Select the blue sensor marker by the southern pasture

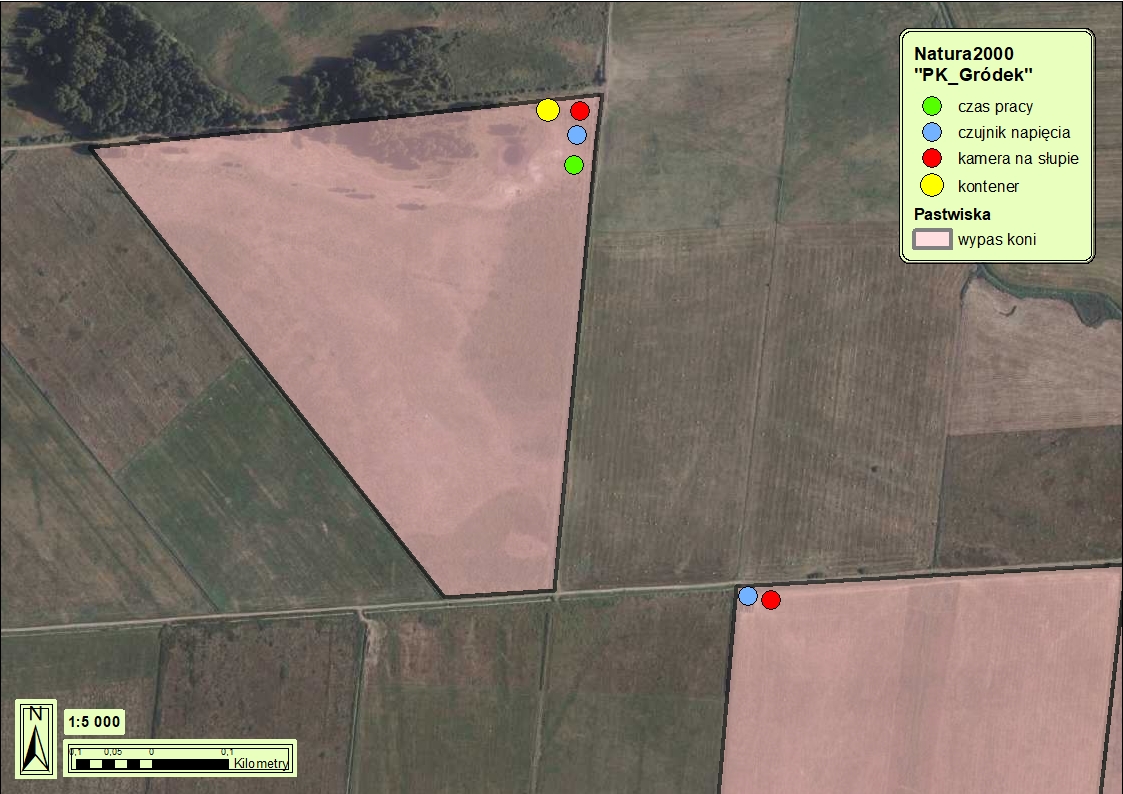(x=747, y=596)
